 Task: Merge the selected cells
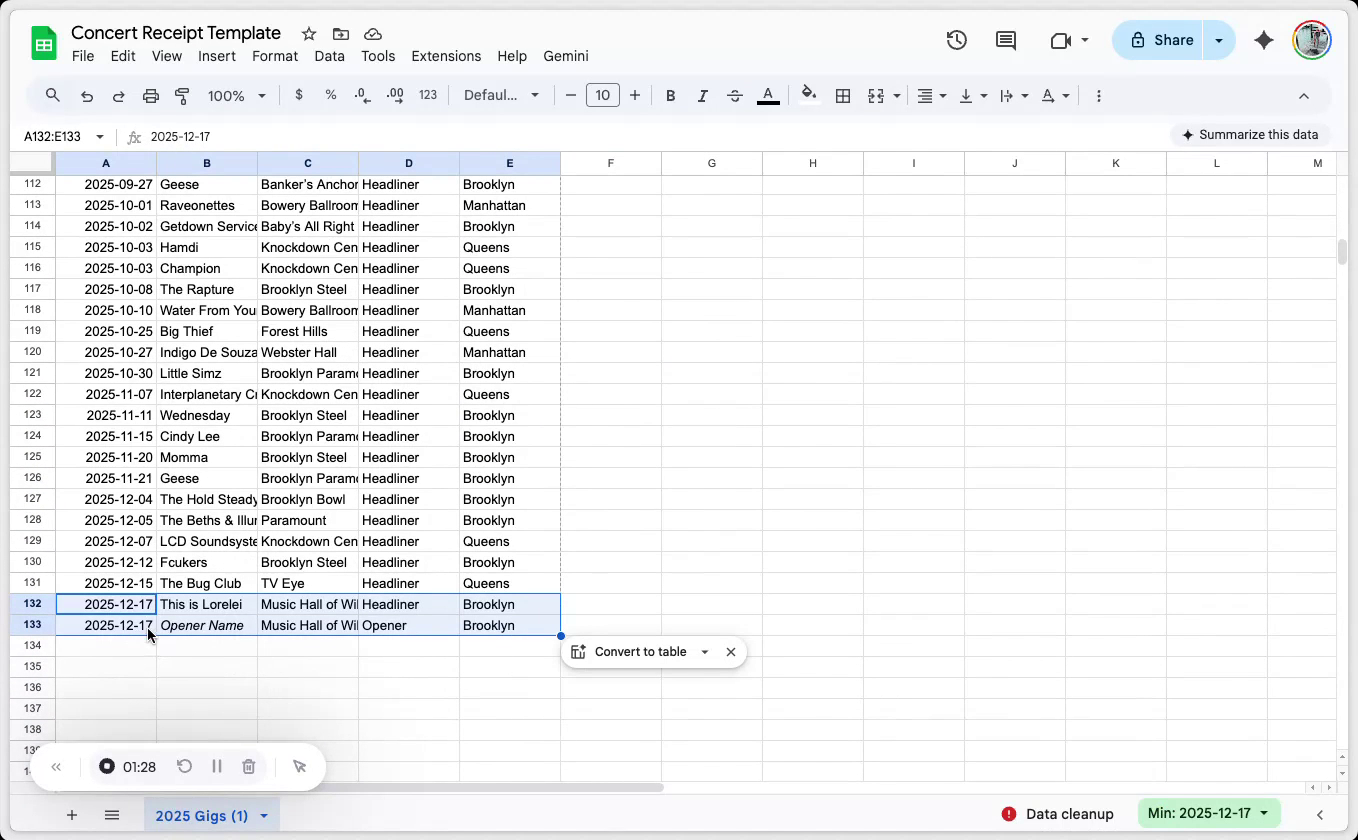[876, 96]
